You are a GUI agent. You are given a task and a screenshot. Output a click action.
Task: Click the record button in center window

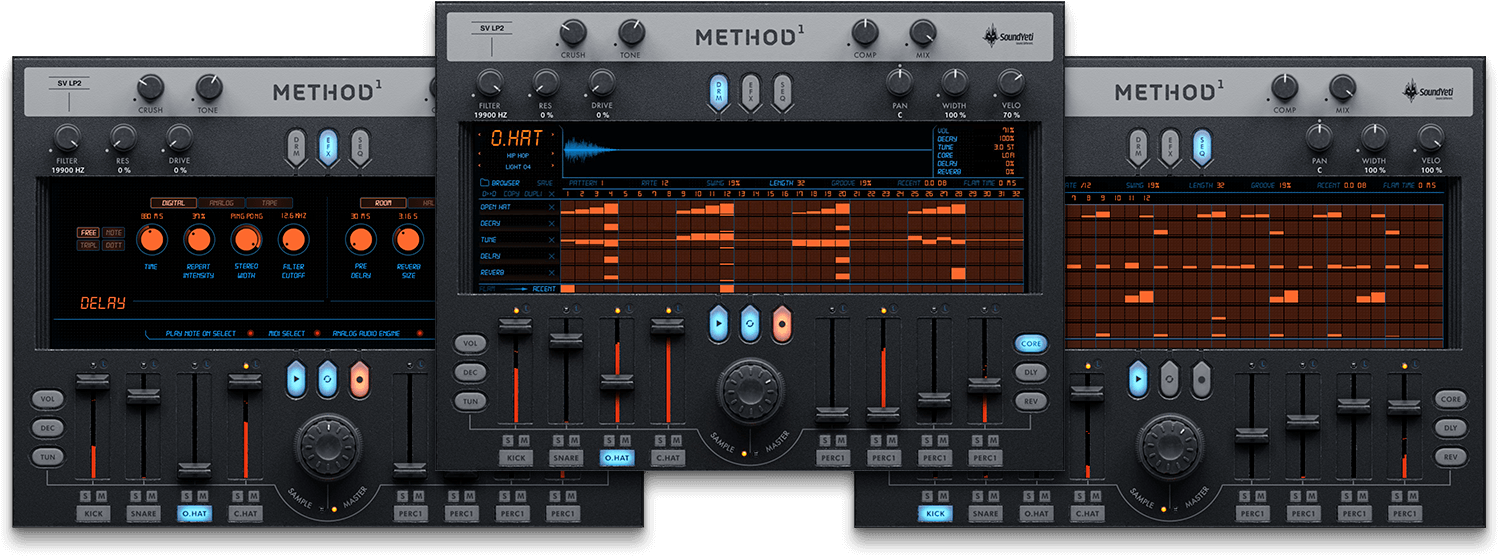point(783,325)
